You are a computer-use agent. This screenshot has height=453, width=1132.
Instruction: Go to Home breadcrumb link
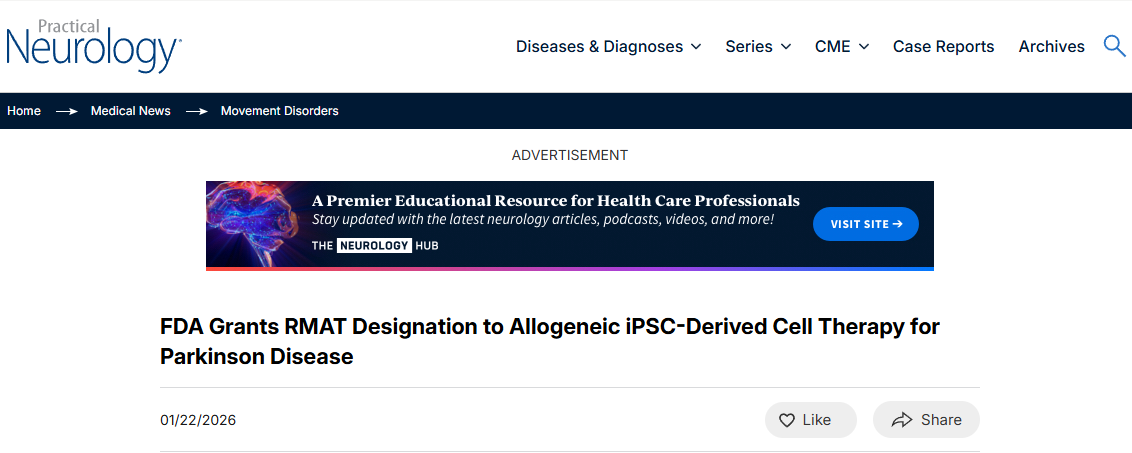[24, 111]
